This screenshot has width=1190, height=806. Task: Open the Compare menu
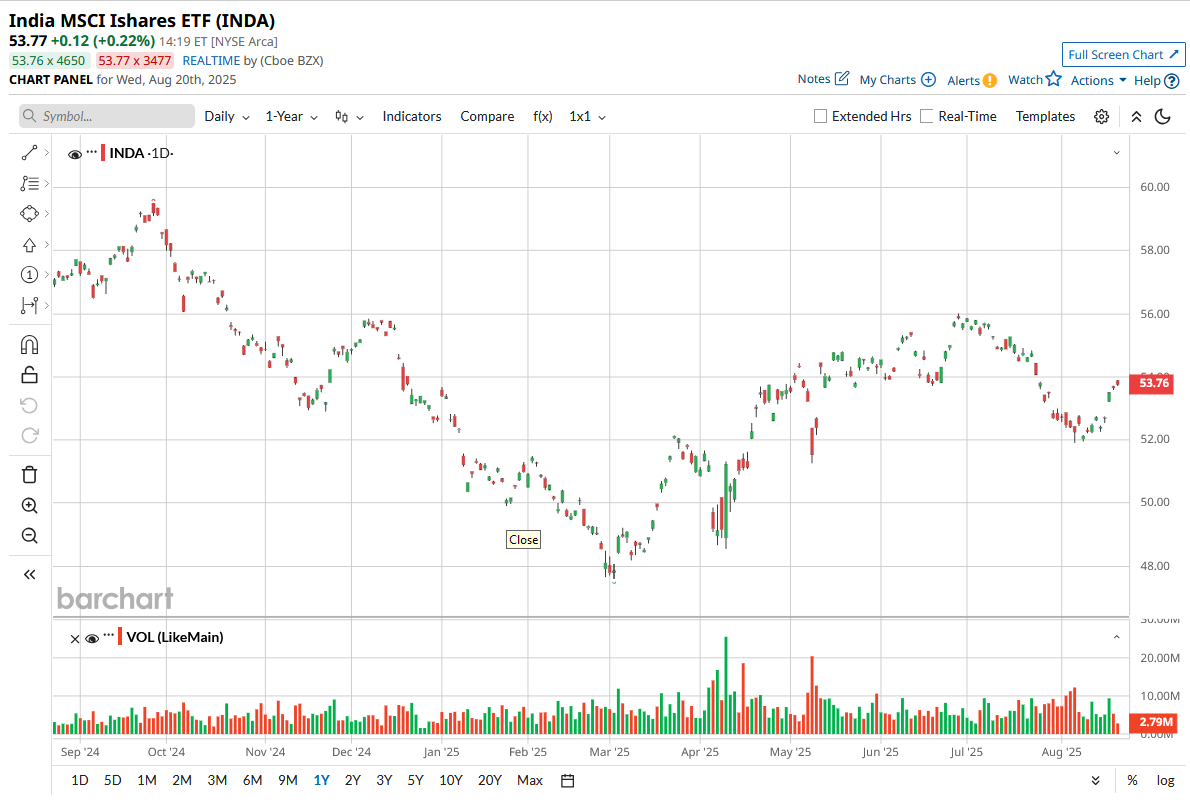487,117
